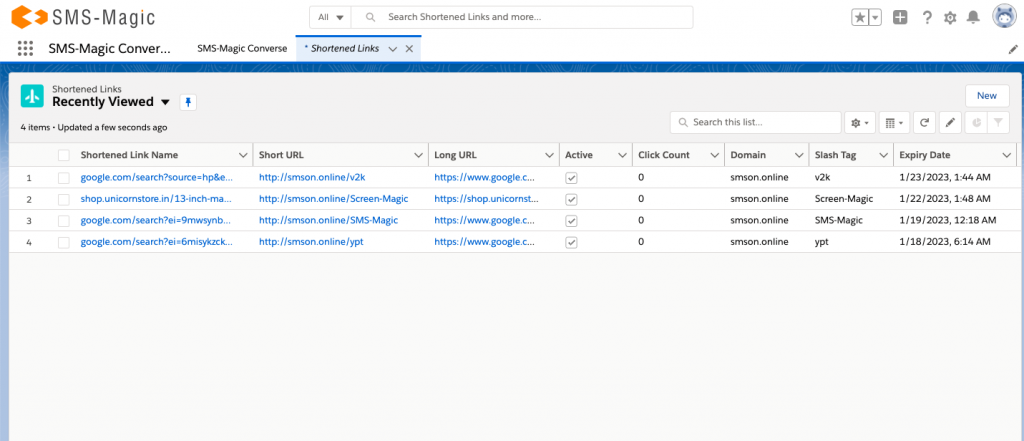The width and height of the screenshot is (1024, 441).
Task: Click Slash Tag cell Screen-Magic
Action: click(844, 199)
